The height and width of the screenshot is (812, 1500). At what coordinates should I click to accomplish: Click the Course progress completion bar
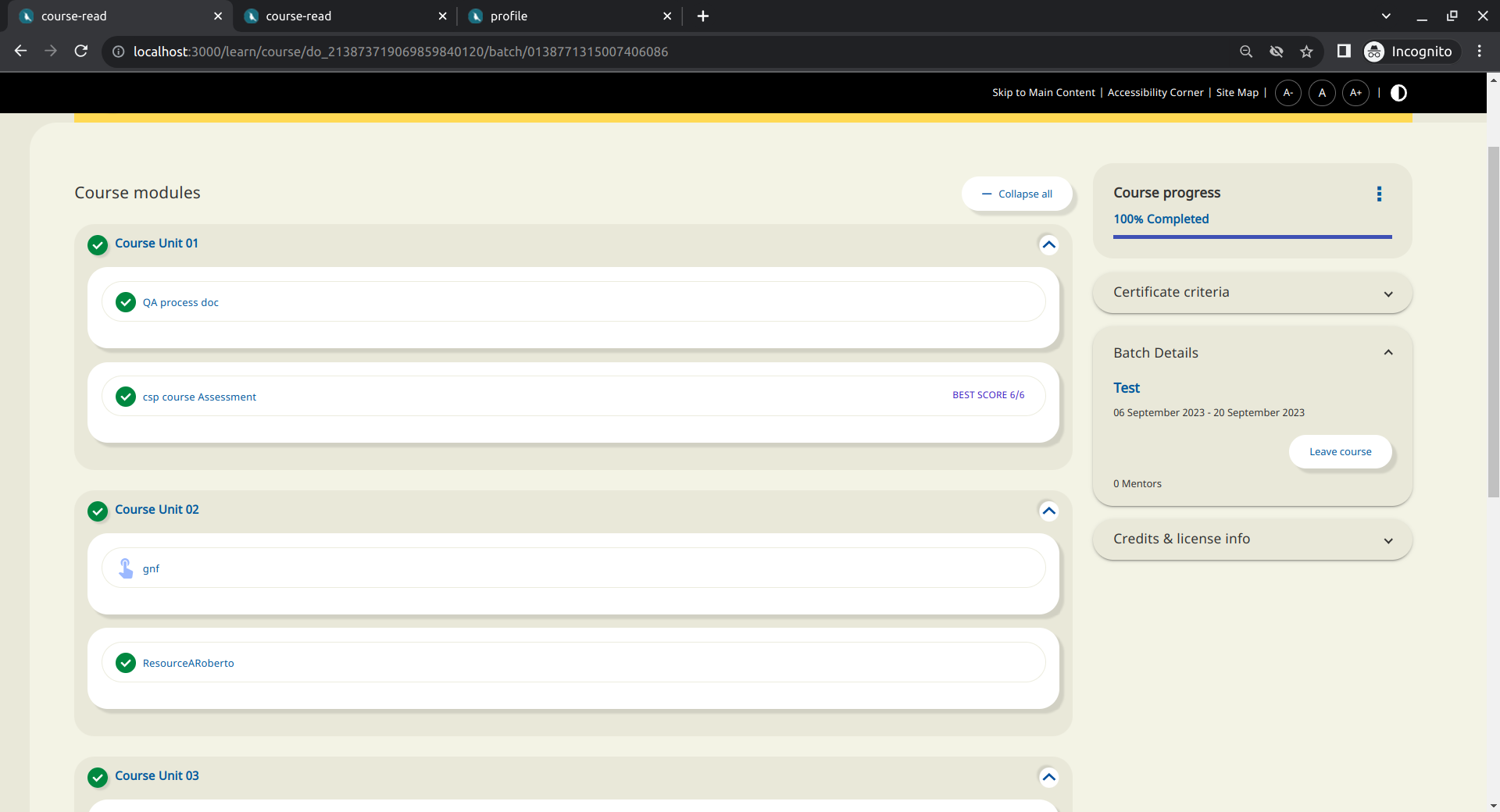pos(1252,237)
